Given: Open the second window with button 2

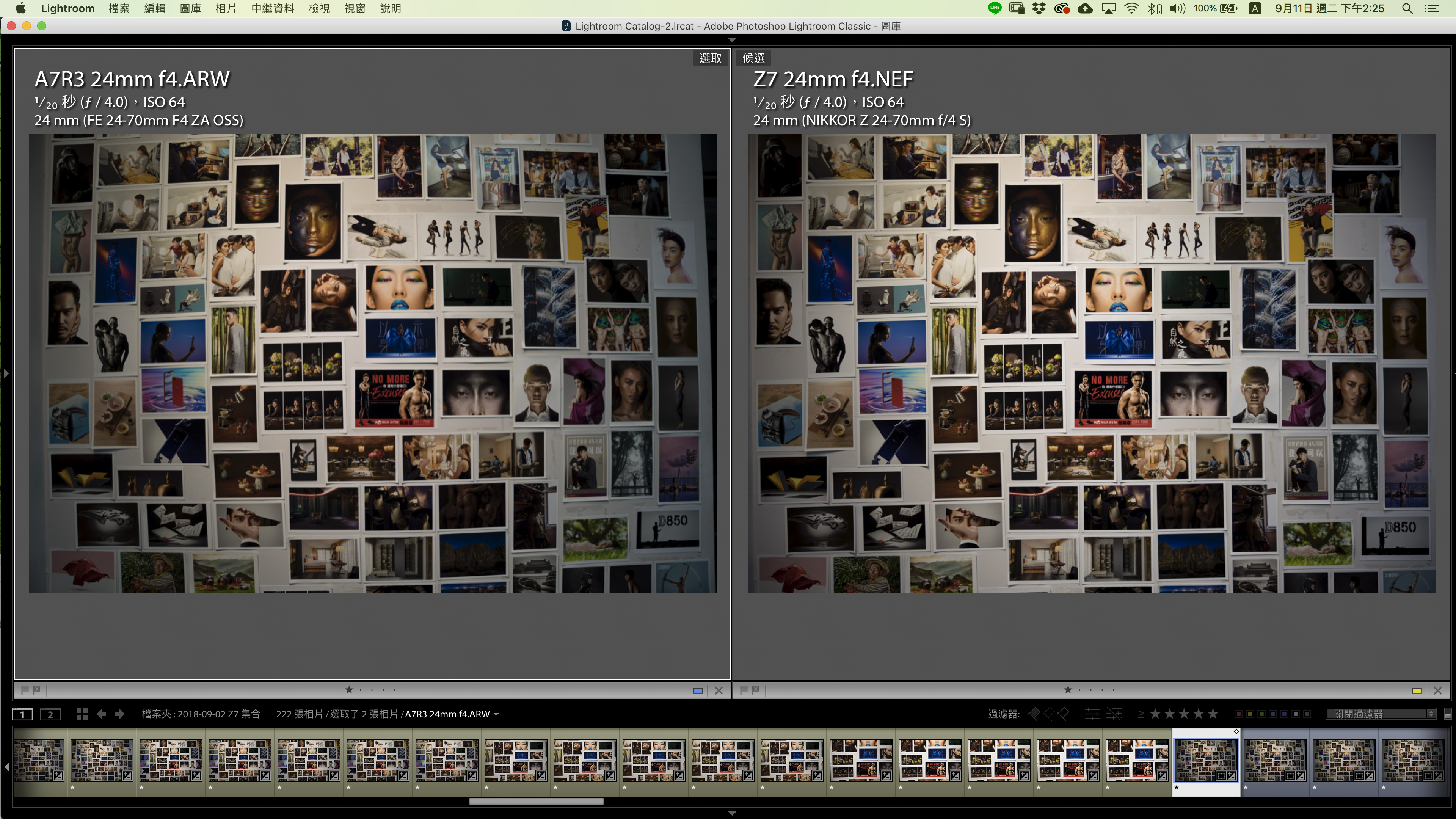Looking at the screenshot, I should click(x=50, y=714).
